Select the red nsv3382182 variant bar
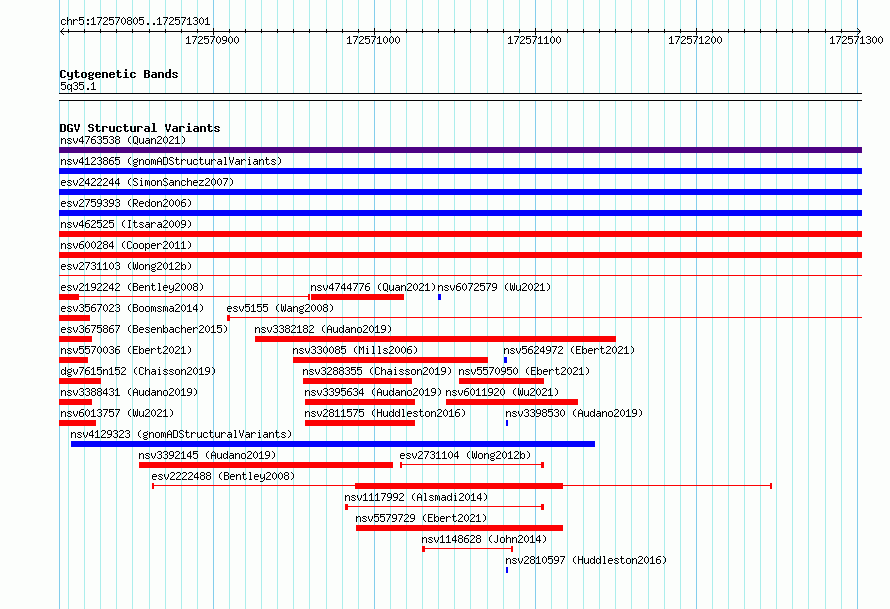The image size is (890, 609). (435, 339)
